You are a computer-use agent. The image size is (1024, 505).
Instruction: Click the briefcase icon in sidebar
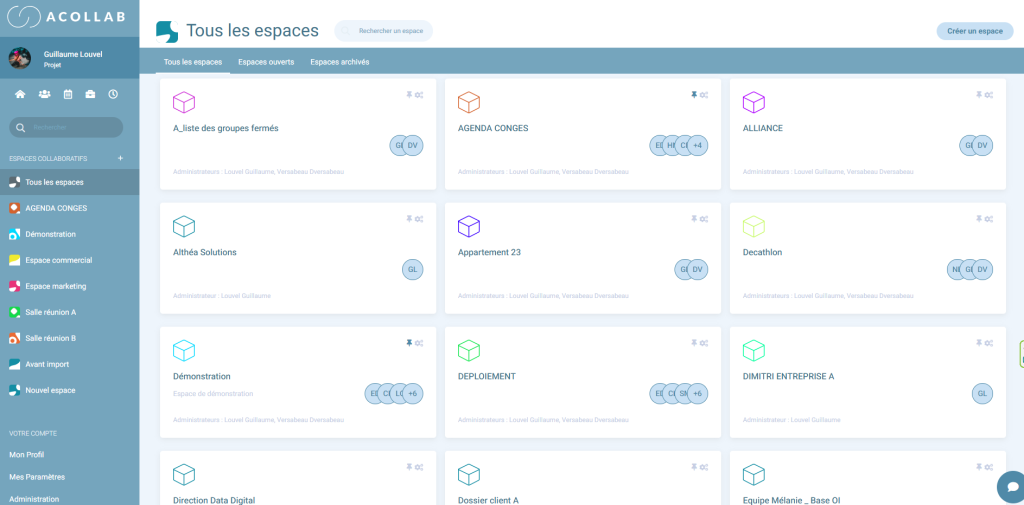pos(91,94)
